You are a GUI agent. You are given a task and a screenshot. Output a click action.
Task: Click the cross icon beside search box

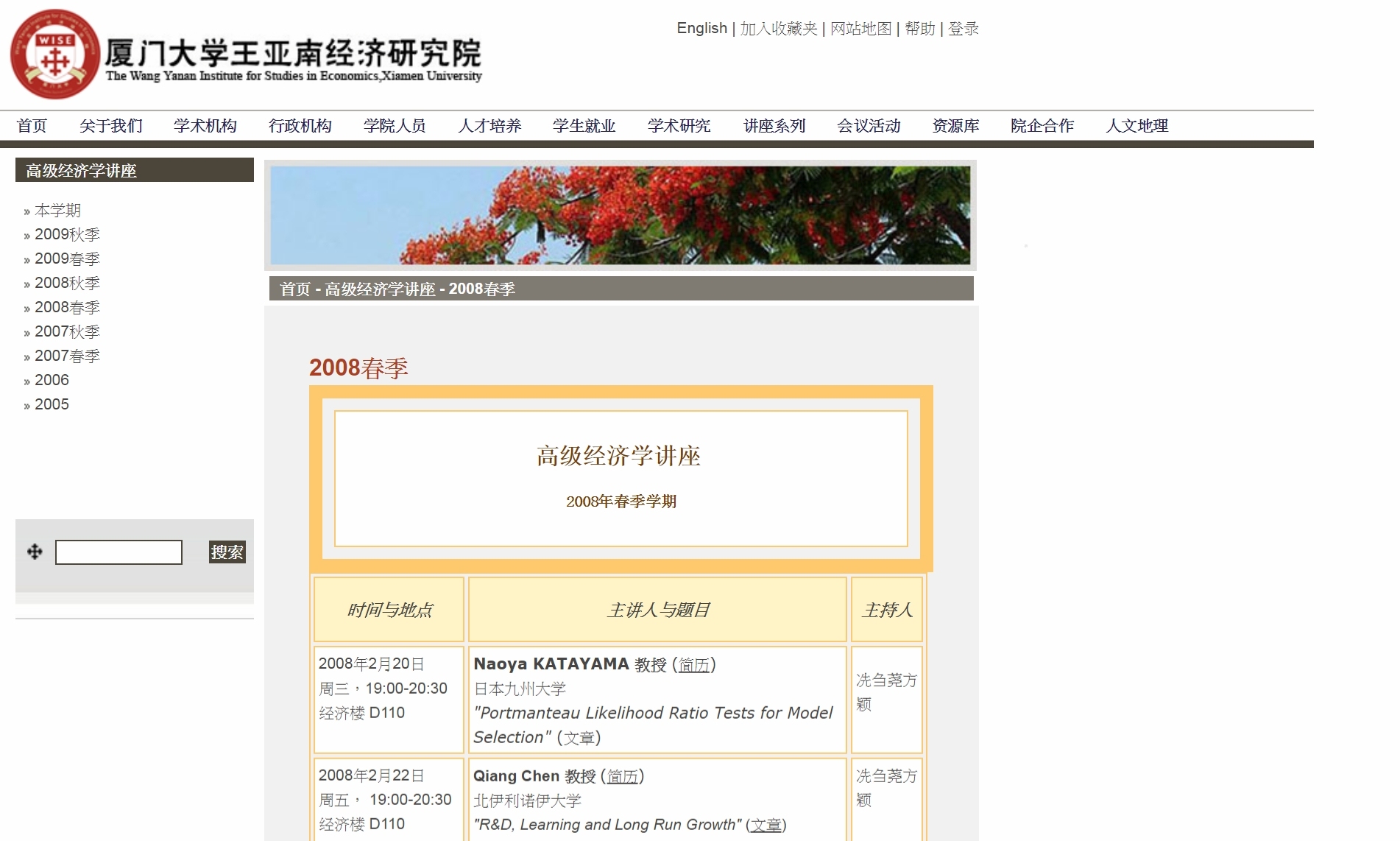(35, 552)
